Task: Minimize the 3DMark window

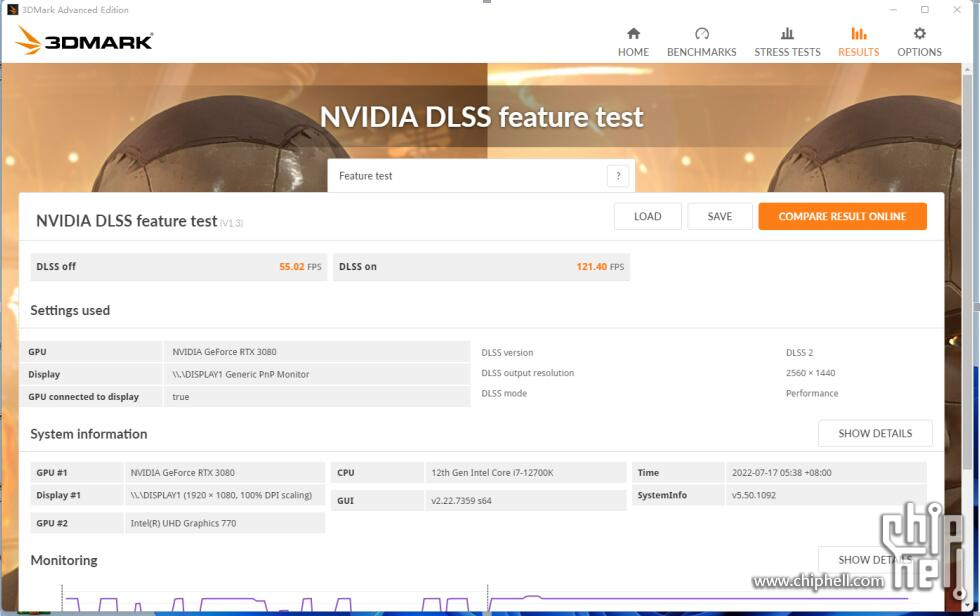Action: pos(893,9)
